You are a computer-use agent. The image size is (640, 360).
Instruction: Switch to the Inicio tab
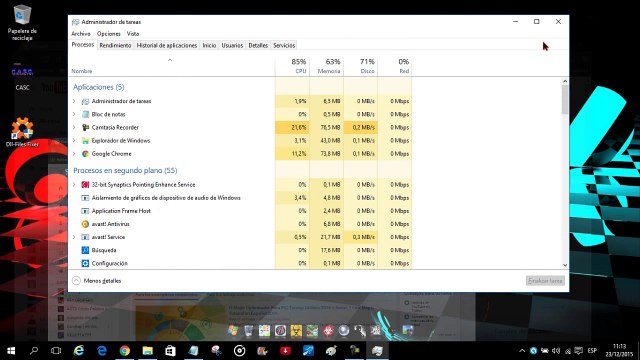pos(209,45)
